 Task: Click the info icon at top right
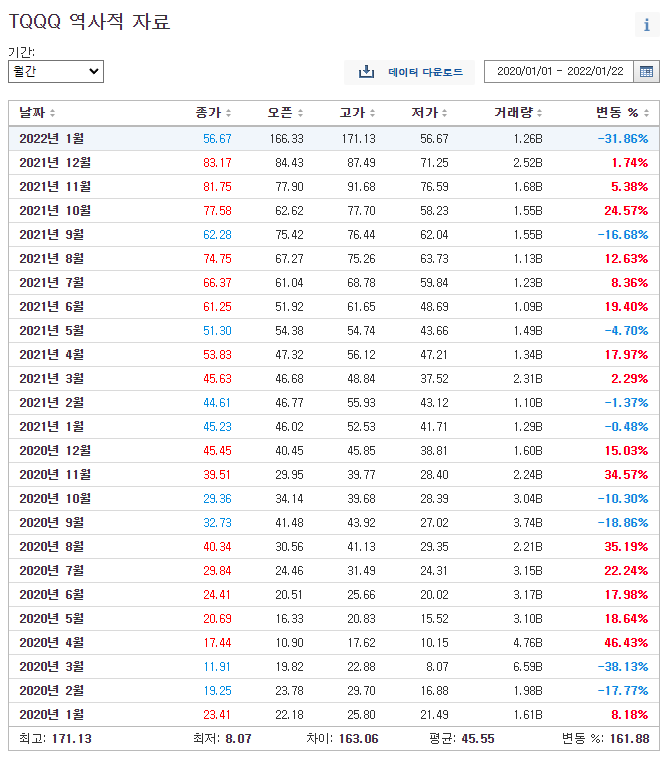[647, 25]
